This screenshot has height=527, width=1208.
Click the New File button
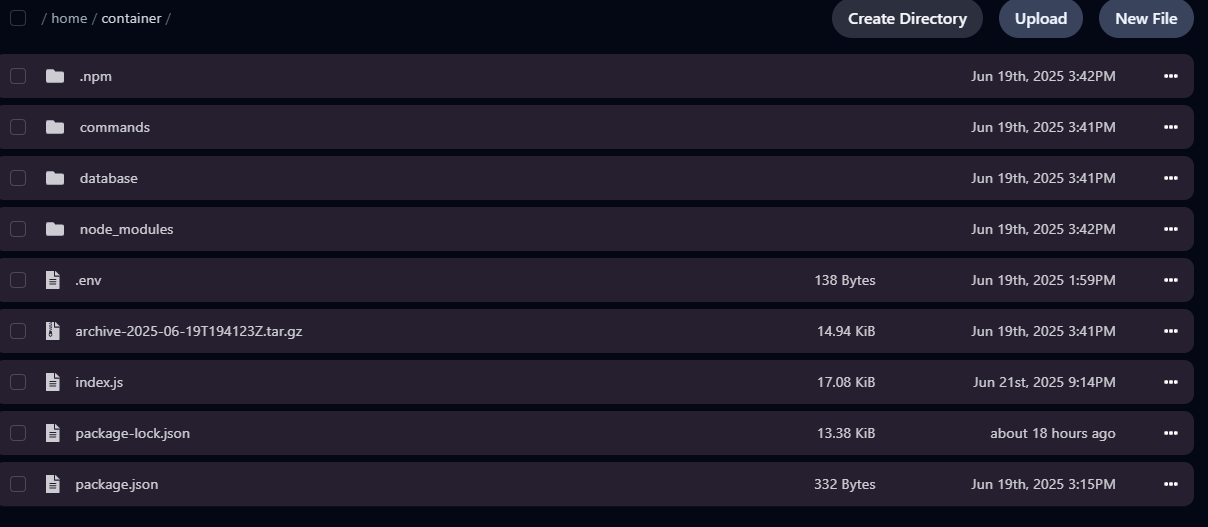(x=1146, y=18)
